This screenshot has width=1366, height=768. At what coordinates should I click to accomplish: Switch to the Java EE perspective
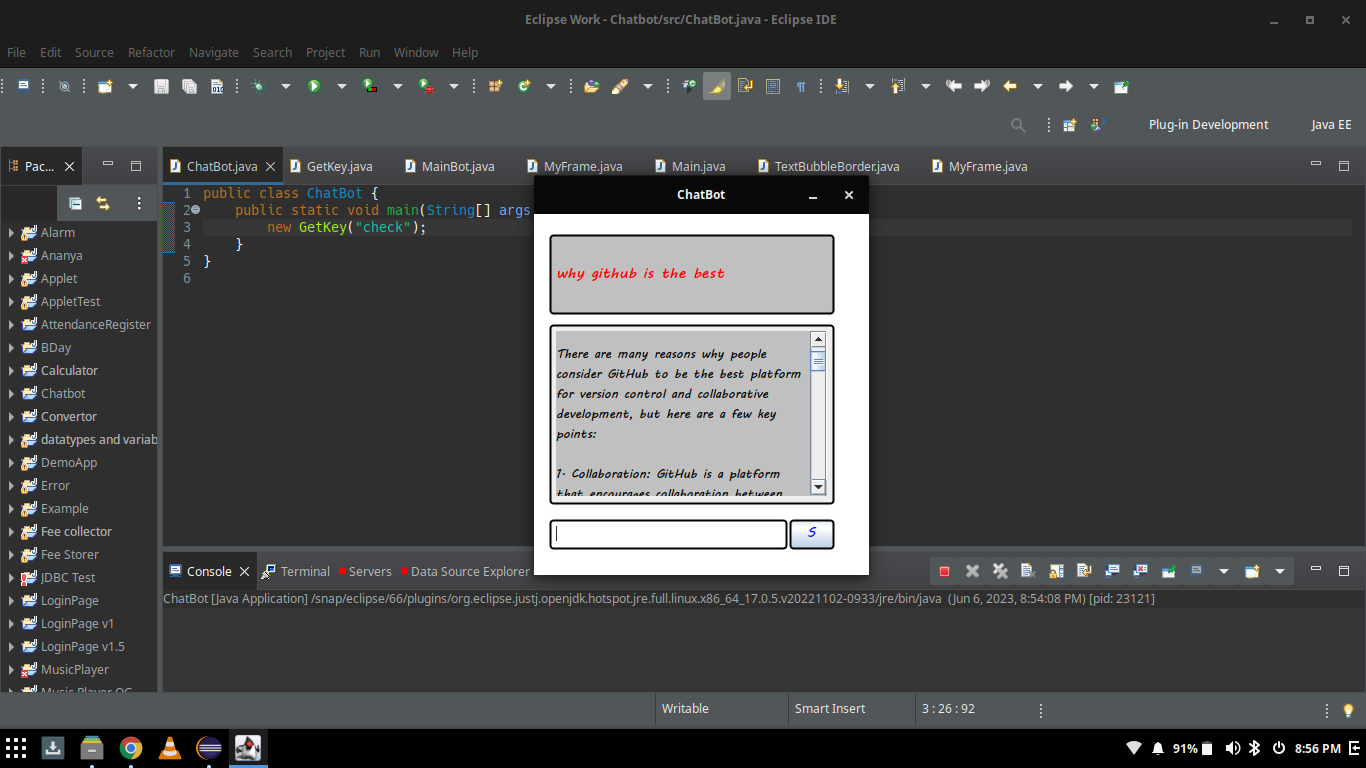click(x=1331, y=124)
